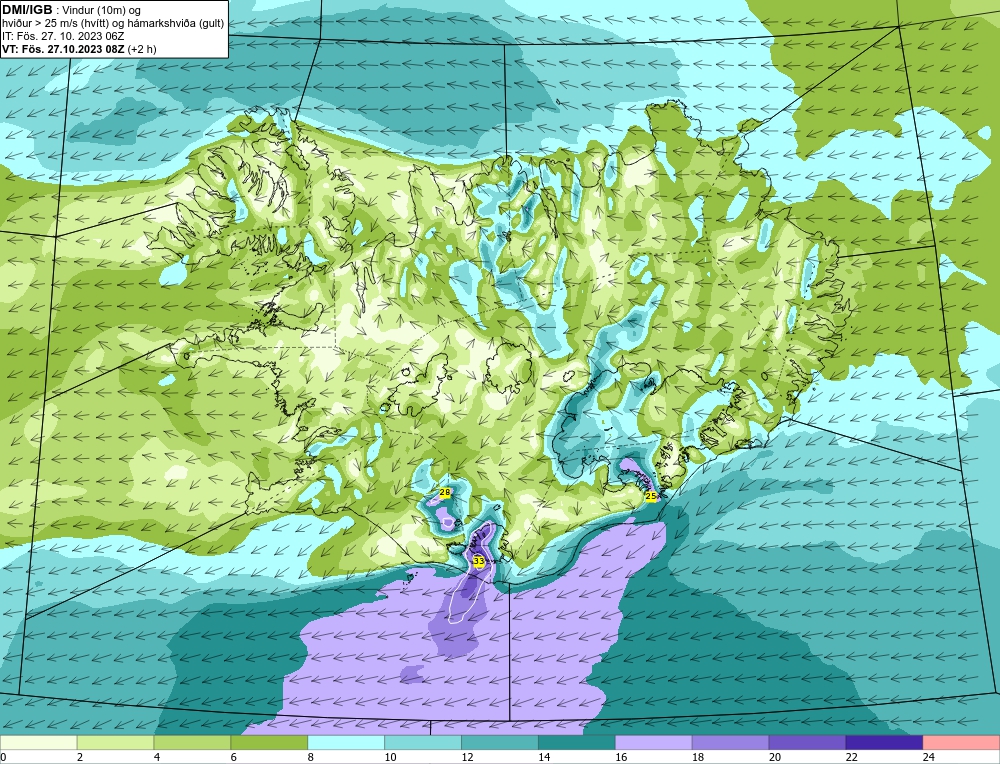Click the yellow gust marker labeled 25
This screenshot has width=1000, height=764.
pyautogui.click(x=651, y=496)
